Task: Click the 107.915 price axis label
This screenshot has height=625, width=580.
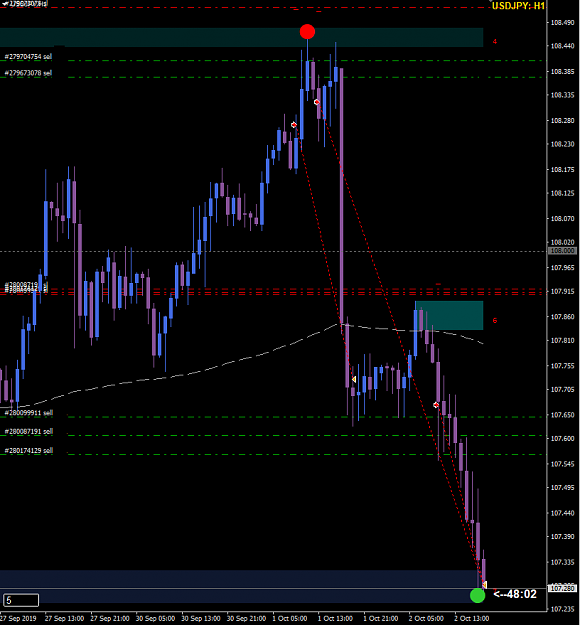Action: 562,292
